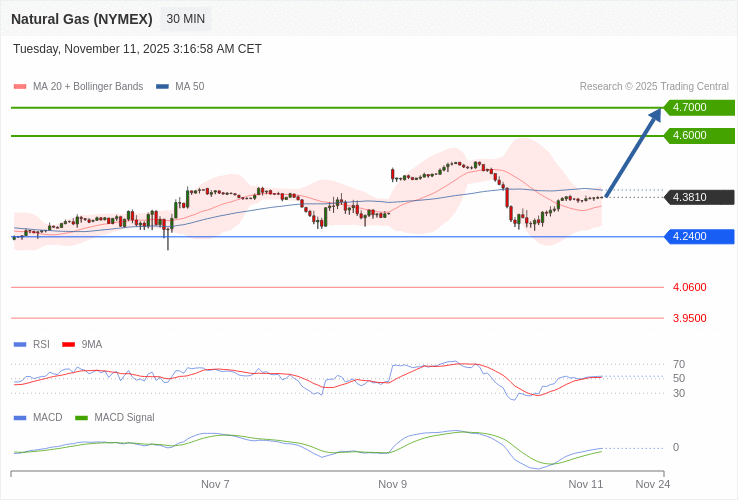Viewport: 738px width, 500px height.
Task: Select the 4.6000 green resistance label
Action: pyautogui.click(x=699, y=135)
